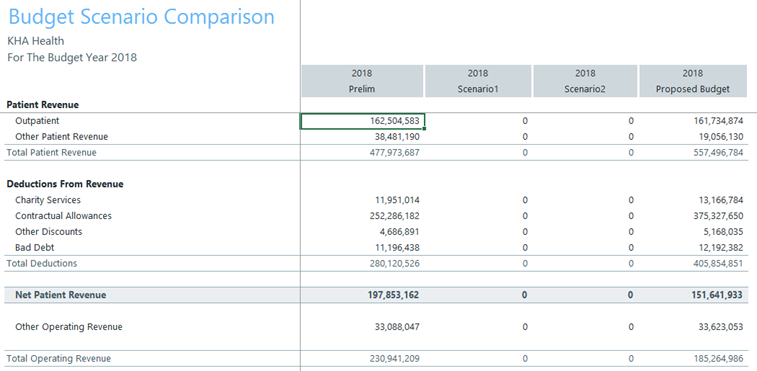This screenshot has height=371, width=757.
Task: Click the Total Deductions Prelim value
Action: [393, 264]
